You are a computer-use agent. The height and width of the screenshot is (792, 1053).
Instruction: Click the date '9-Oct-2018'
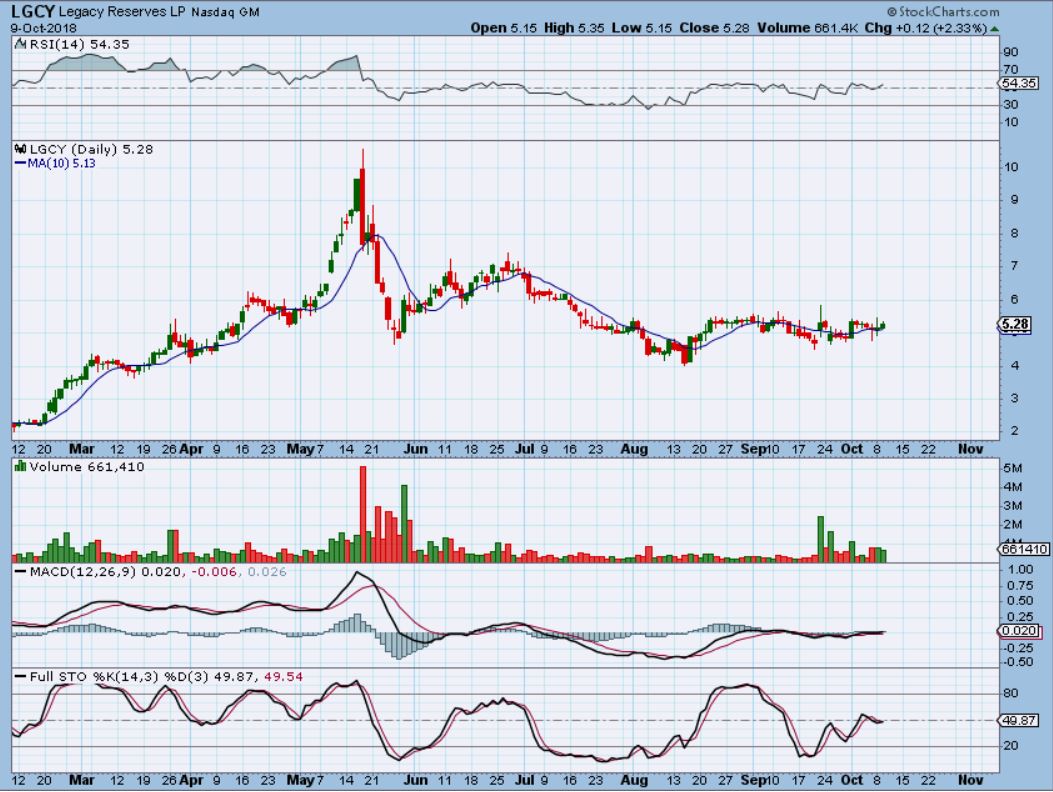pyautogui.click(x=44, y=28)
